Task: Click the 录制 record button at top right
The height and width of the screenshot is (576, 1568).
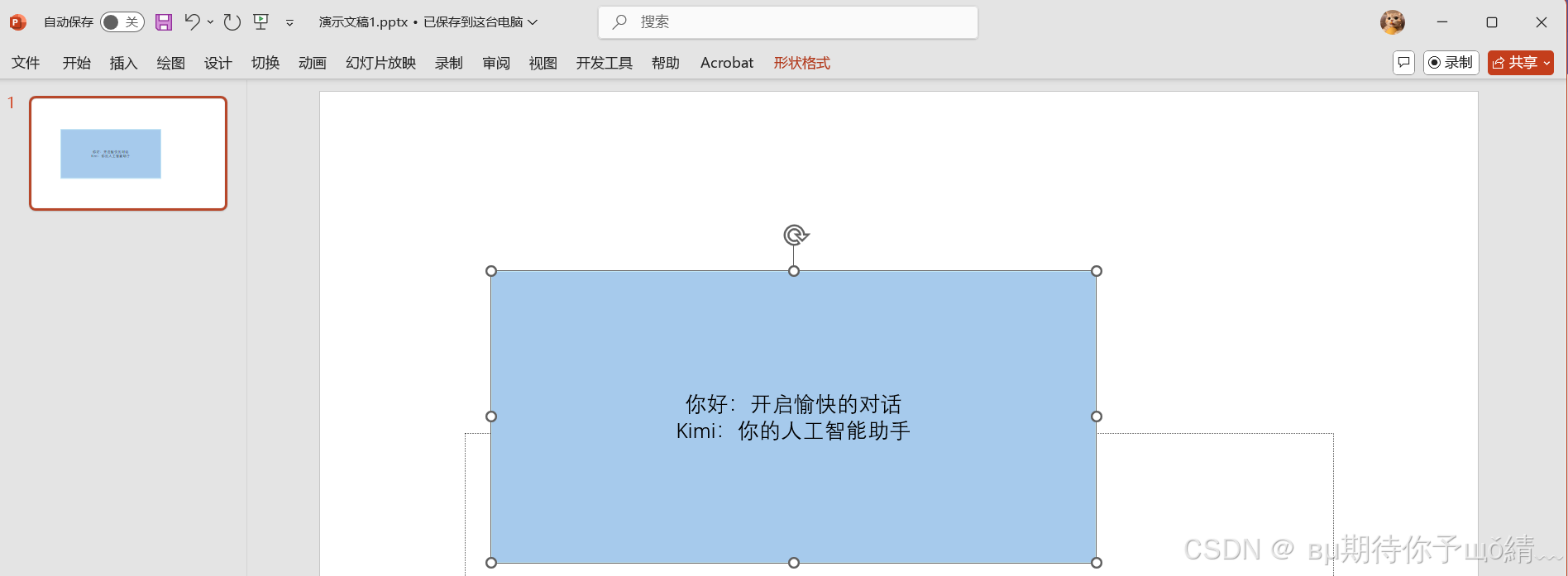Action: click(1451, 63)
